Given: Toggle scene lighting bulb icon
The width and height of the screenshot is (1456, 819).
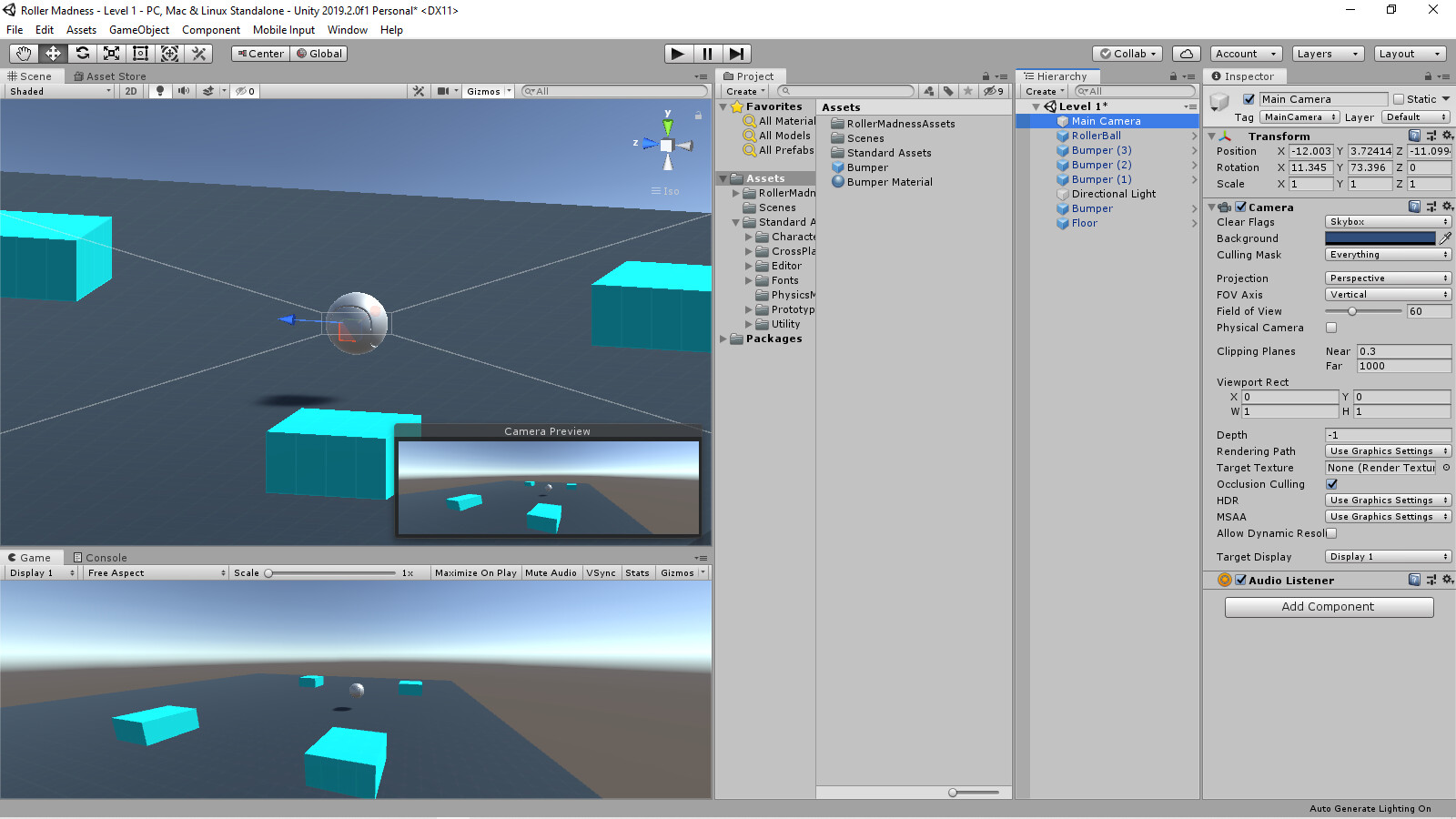Looking at the screenshot, I should pyautogui.click(x=160, y=91).
